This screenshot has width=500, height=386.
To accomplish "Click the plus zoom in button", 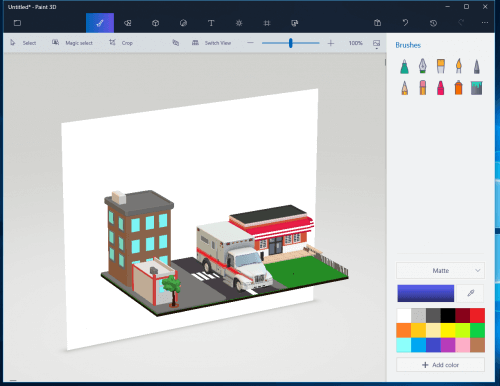I will pyautogui.click(x=331, y=43).
